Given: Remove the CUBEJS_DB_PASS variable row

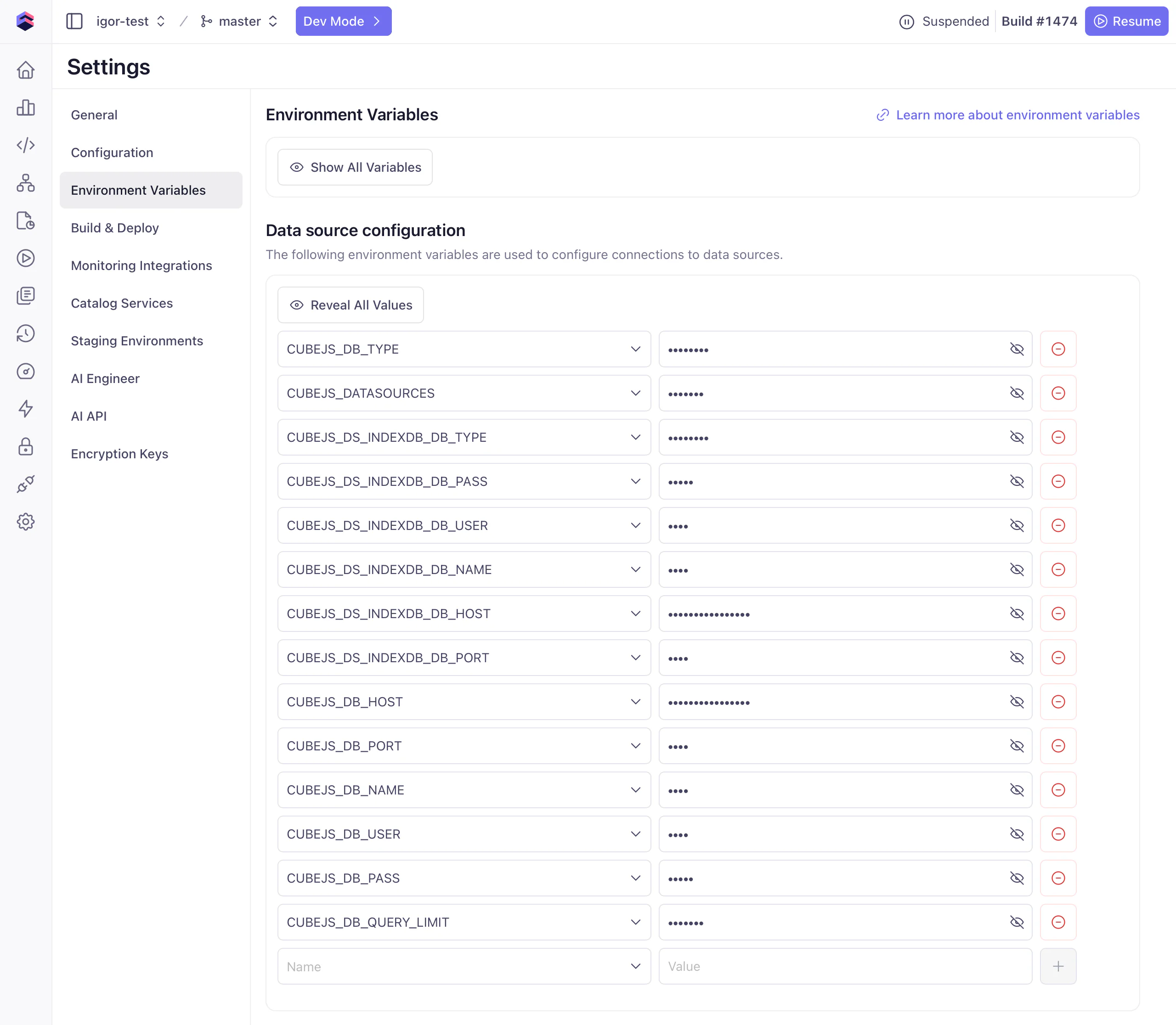Looking at the screenshot, I should click(1057, 878).
